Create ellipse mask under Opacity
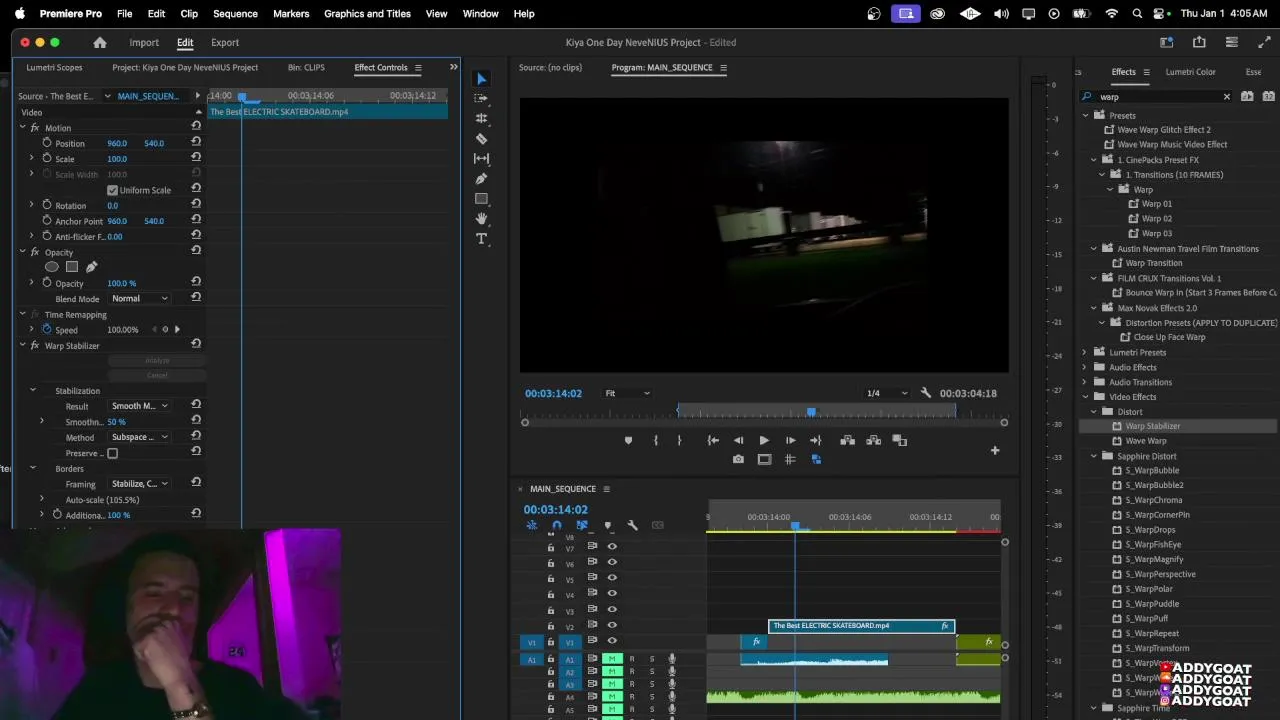1280x720 pixels. point(52,267)
